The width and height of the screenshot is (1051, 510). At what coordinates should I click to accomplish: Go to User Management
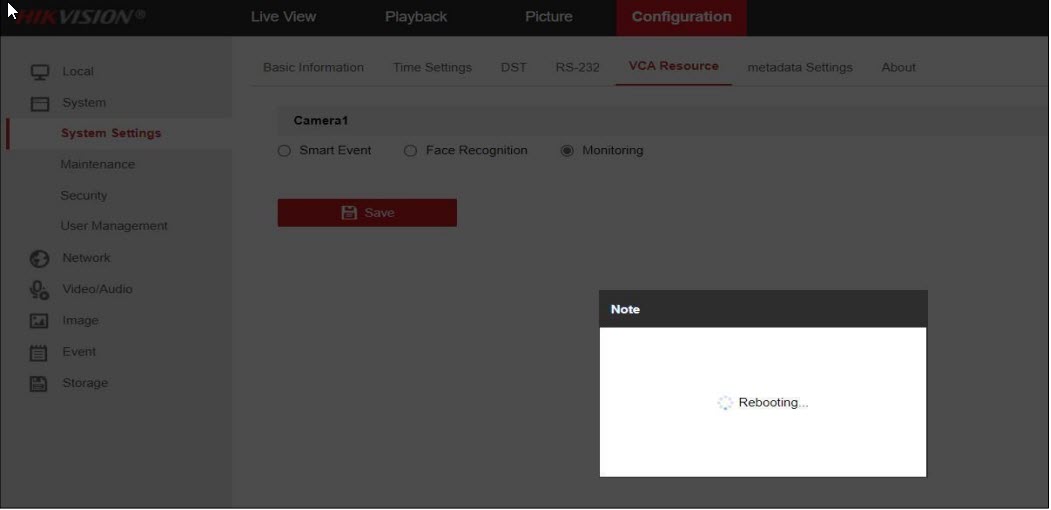(x=114, y=227)
